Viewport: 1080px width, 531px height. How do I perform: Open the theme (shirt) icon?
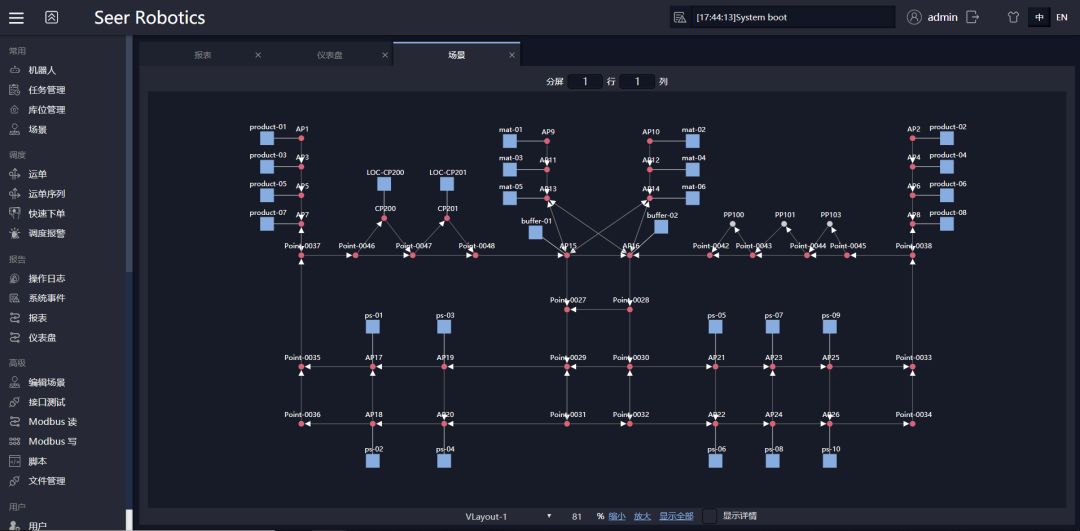(1012, 17)
